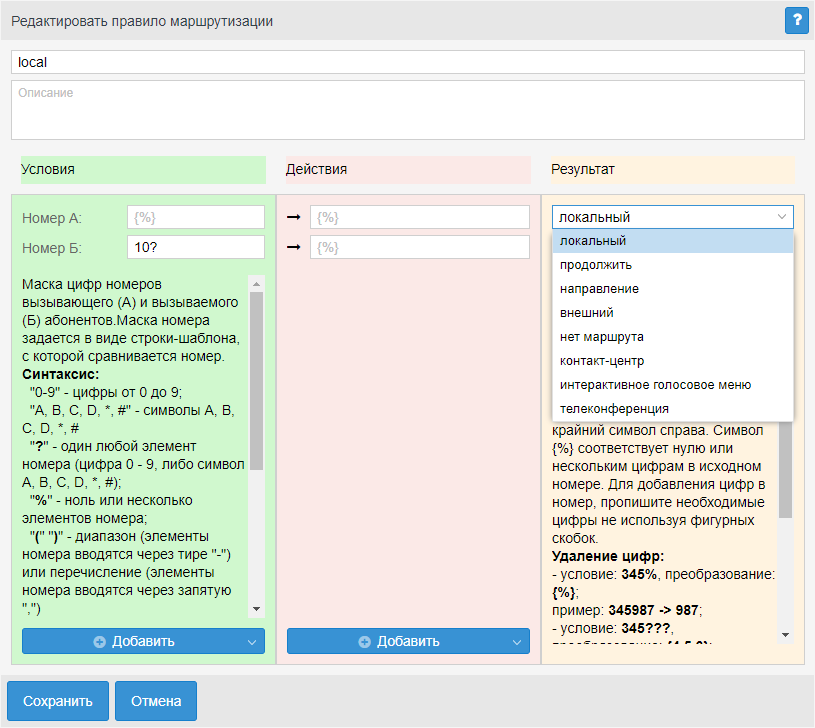Click plus icon on actions Добавить button
Screen dimensions: 815x728
point(364,642)
